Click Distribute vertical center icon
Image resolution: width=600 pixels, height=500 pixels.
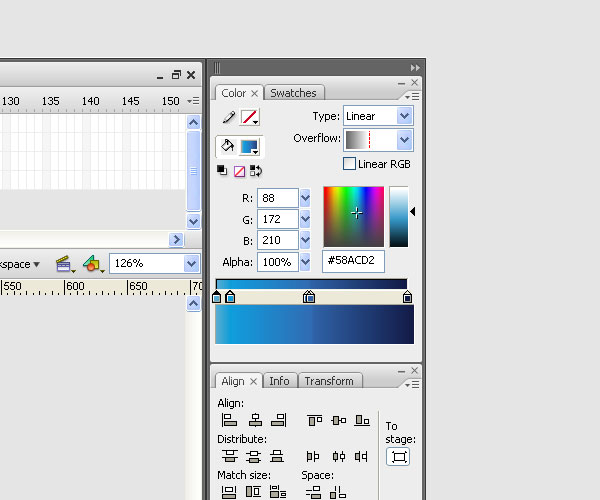coord(253,456)
